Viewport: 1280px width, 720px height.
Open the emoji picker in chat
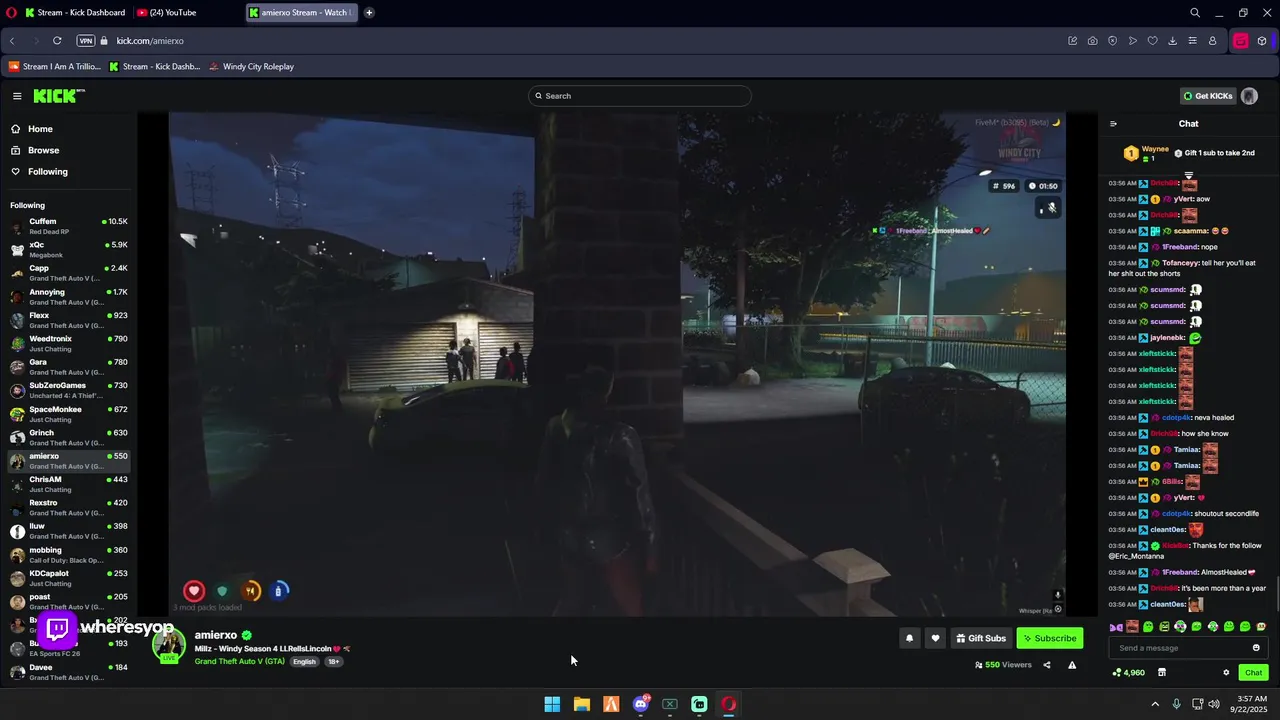pos(1256,648)
